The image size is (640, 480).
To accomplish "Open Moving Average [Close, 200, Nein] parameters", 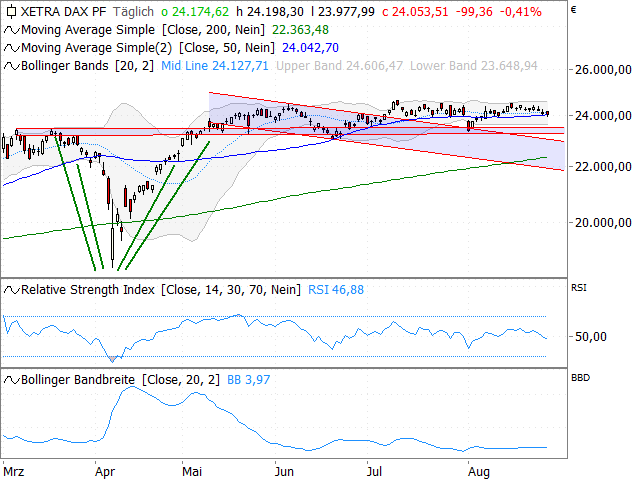I will 213,30.
